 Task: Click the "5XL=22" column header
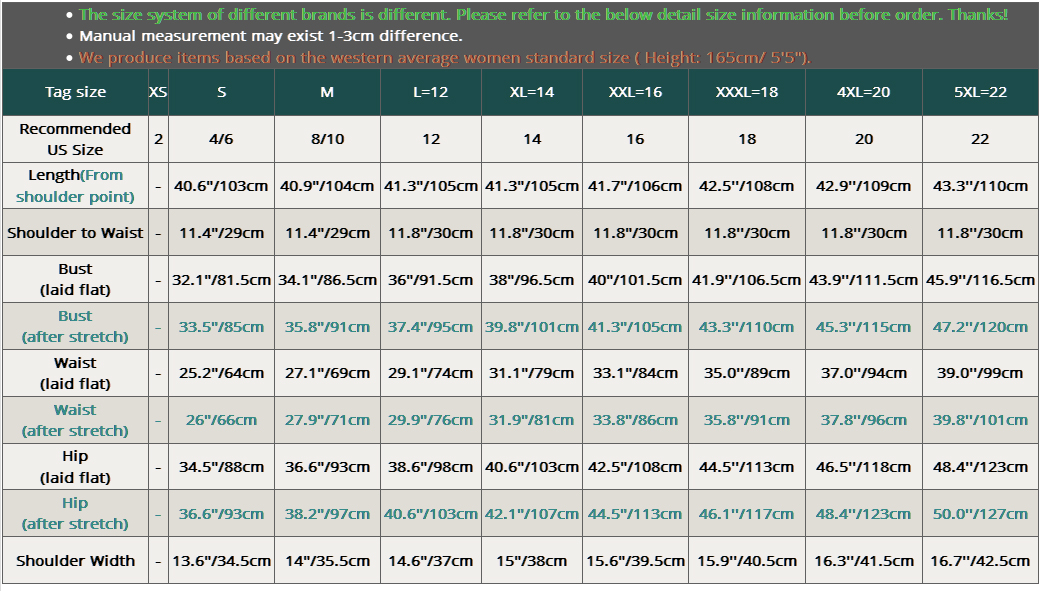(979, 92)
